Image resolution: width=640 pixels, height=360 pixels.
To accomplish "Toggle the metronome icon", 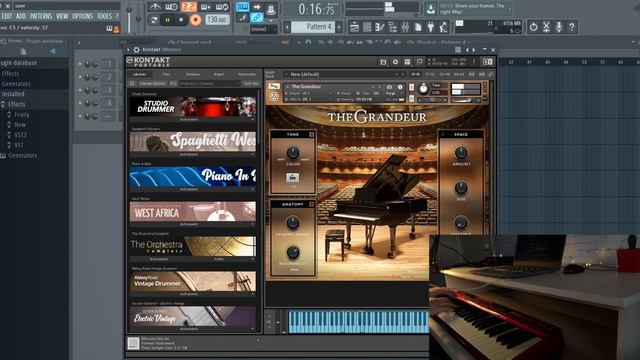I will coord(155,7).
